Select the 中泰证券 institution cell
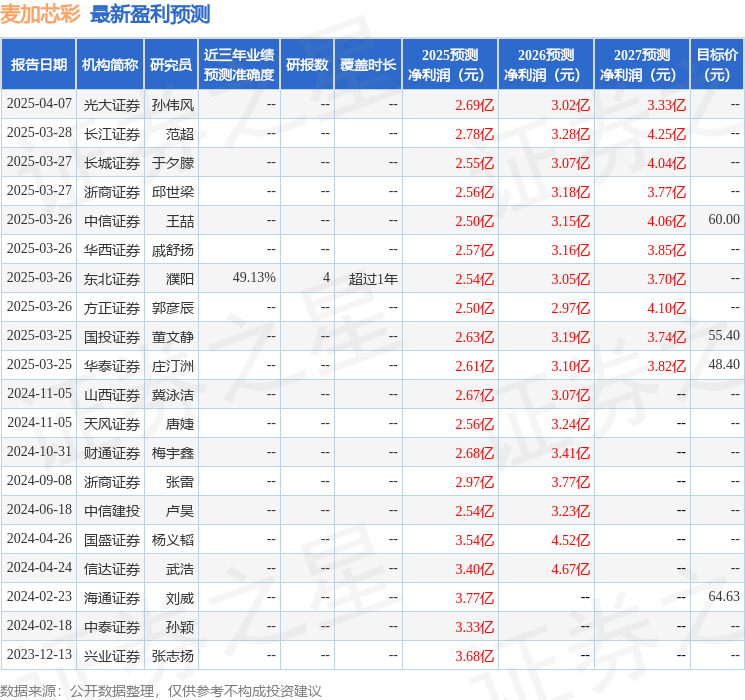Screen dimensions: 745x700 click(112, 627)
